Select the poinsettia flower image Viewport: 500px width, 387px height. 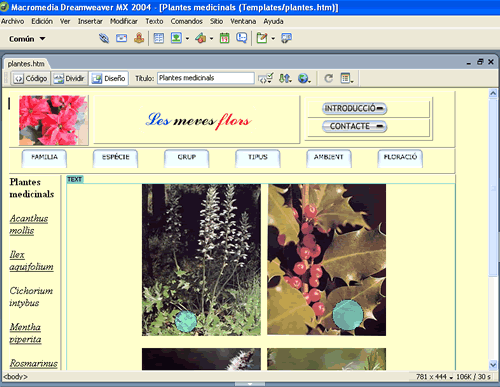click(53, 120)
